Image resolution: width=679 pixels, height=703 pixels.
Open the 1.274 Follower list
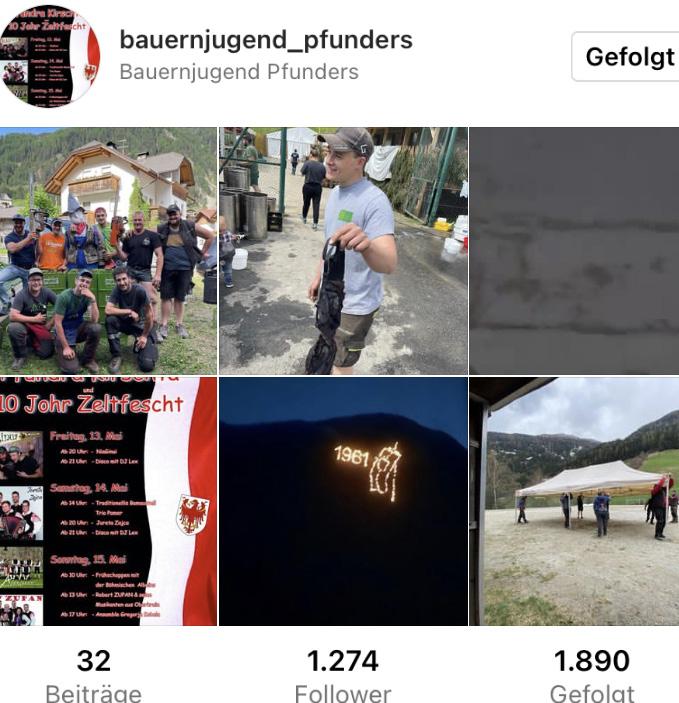click(343, 676)
